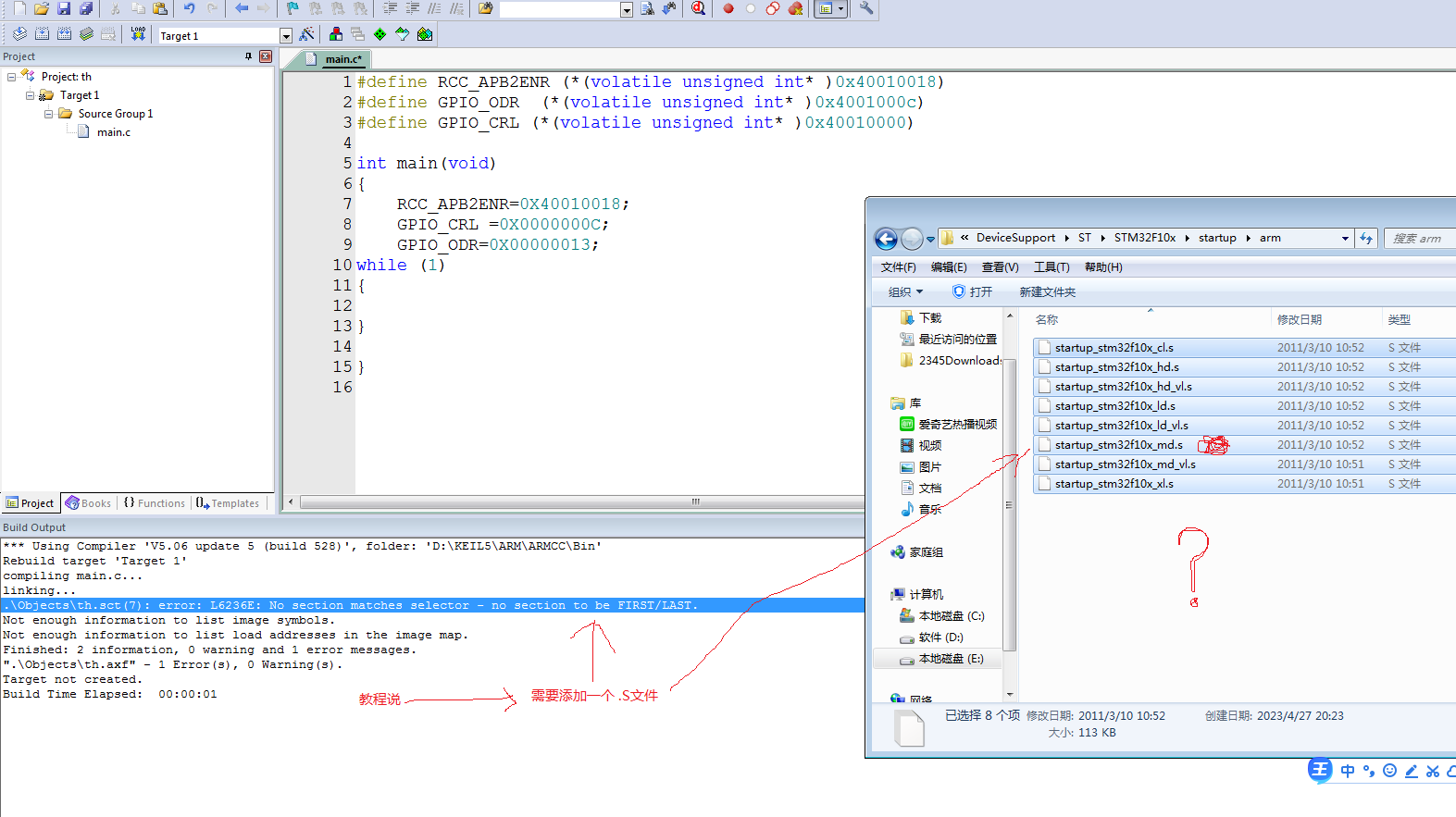Viewport: 1456px width, 817px height.
Task: Insert a breakpoint with the red circle icon
Action: 728,8
